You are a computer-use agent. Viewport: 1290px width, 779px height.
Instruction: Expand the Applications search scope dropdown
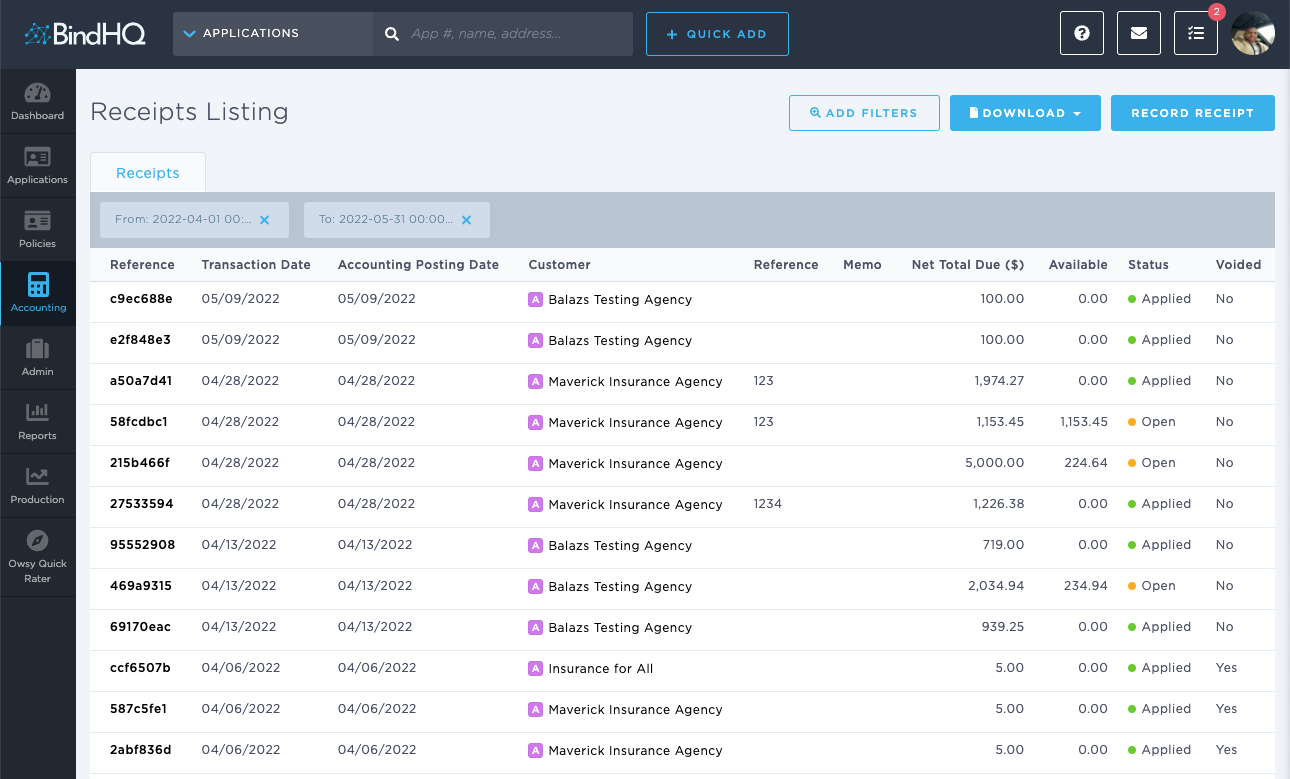tap(272, 34)
